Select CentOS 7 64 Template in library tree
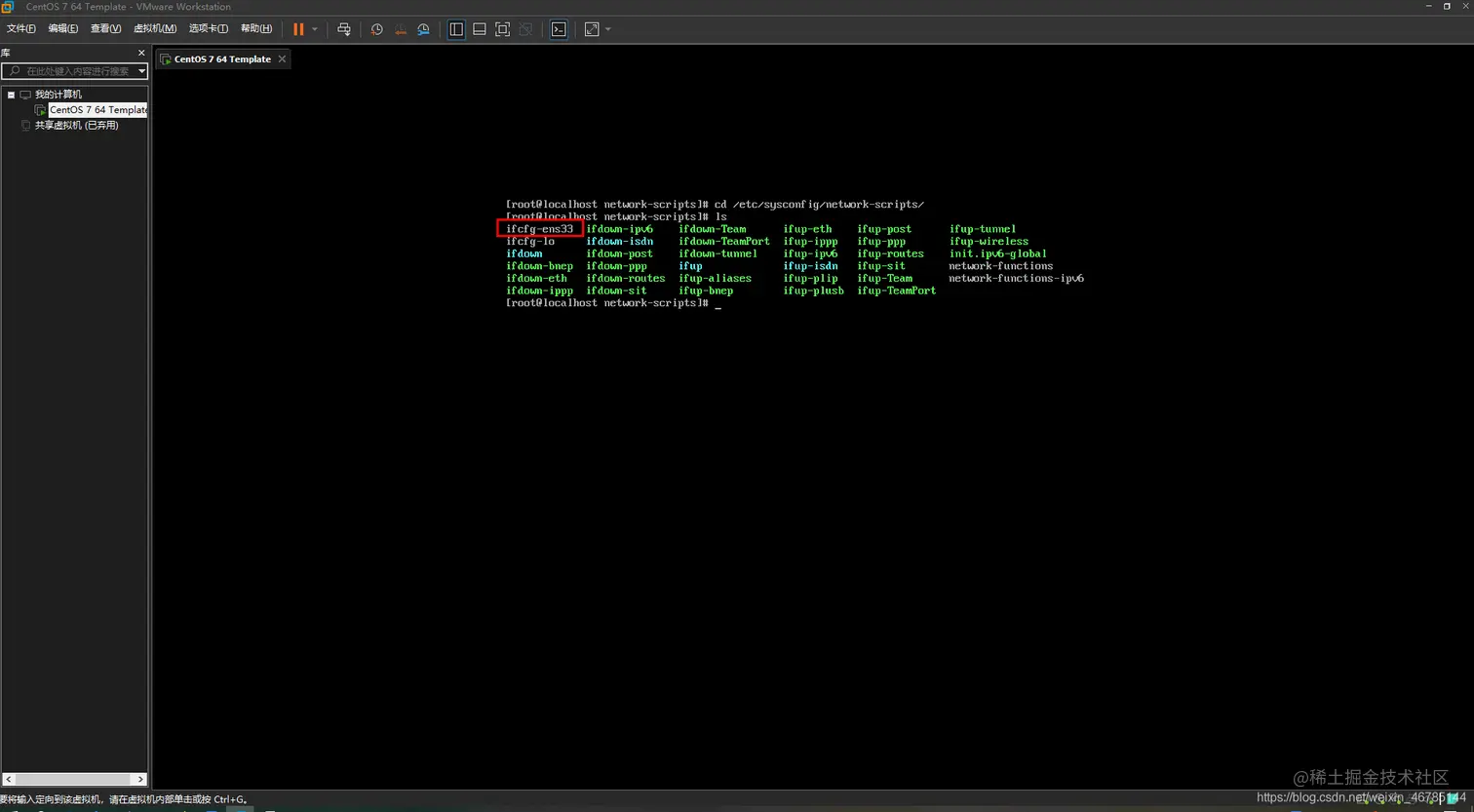The height and width of the screenshot is (812, 1474). tap(98, 110)
